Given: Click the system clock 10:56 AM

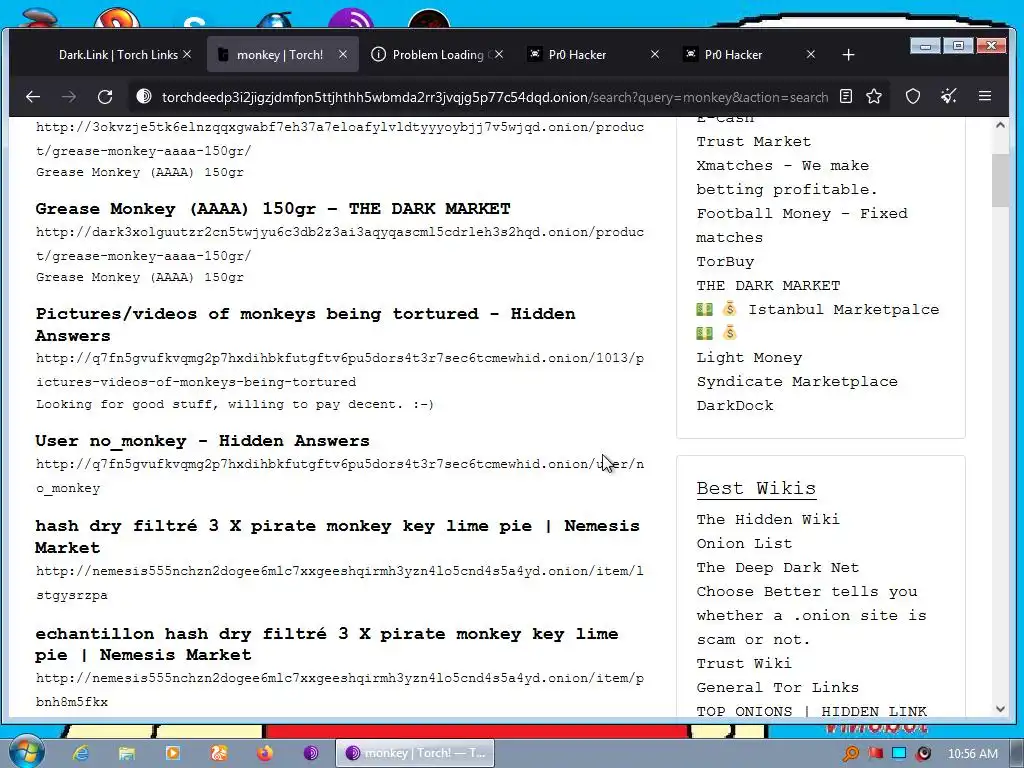Looking at the screenshot, I should 972,754.
